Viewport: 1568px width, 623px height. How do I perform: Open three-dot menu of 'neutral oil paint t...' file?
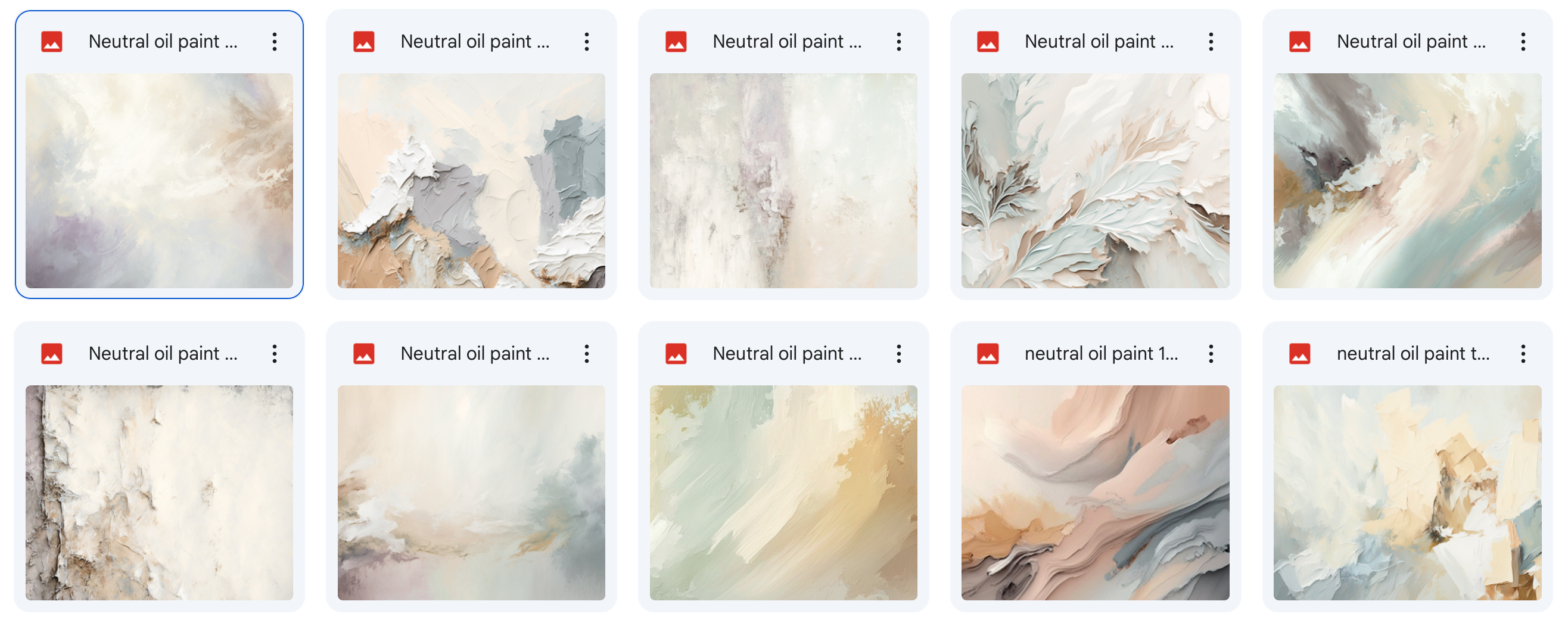[1523, 353]
